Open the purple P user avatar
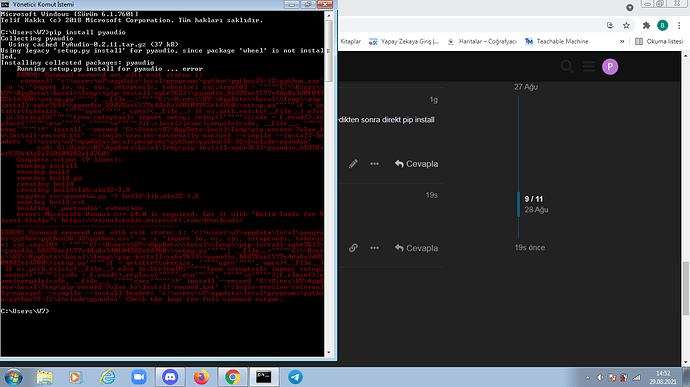The height and width of the screenshot is (387, 690). pyautogui.click(x=610, y=66)
